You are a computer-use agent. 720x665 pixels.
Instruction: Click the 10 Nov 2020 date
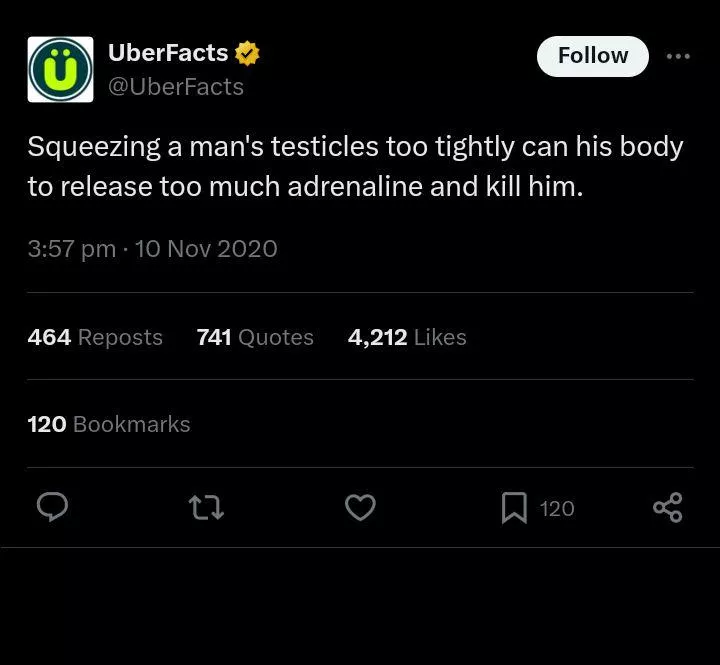point(206,249)
